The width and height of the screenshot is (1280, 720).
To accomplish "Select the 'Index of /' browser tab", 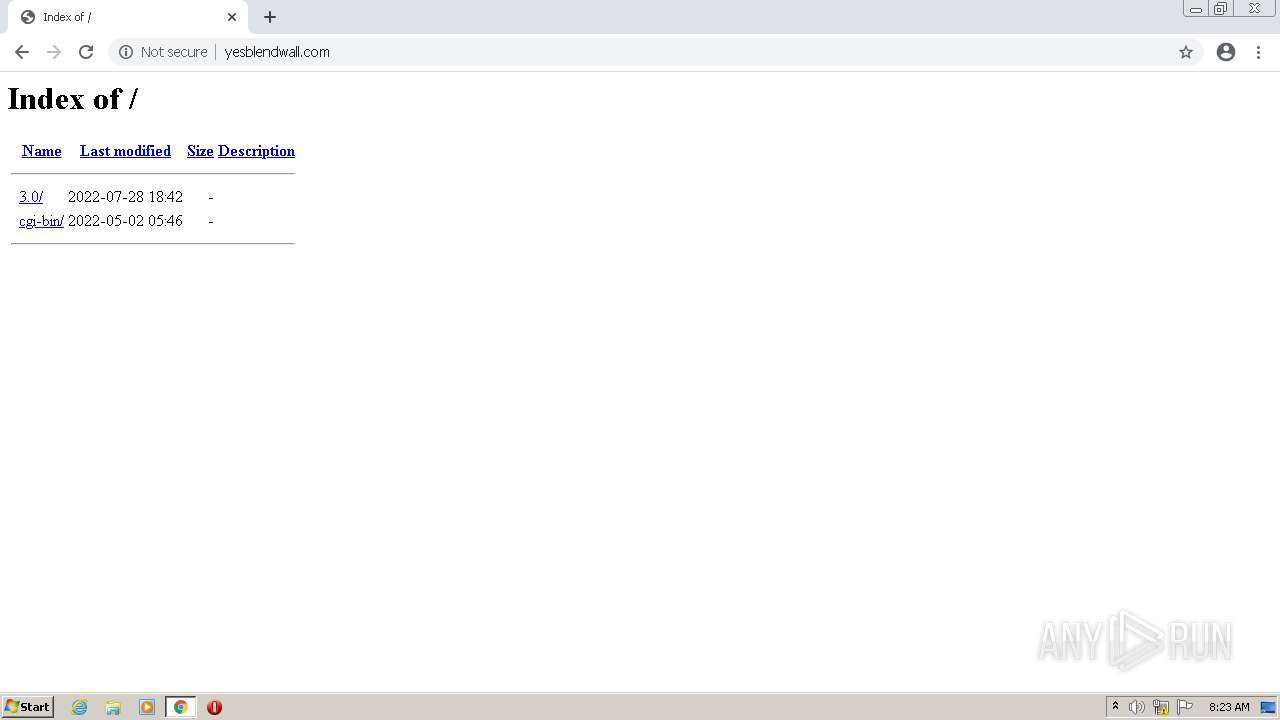I will [127, 17].
